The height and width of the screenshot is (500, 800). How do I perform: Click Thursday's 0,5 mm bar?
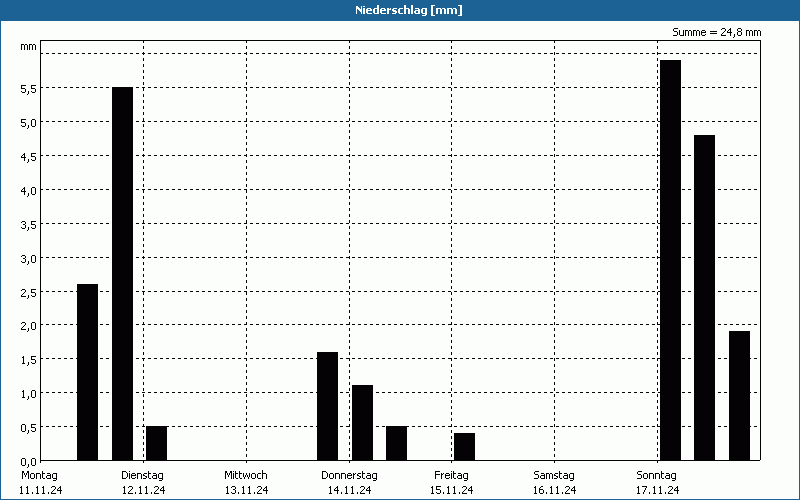(x=396, y=443)
